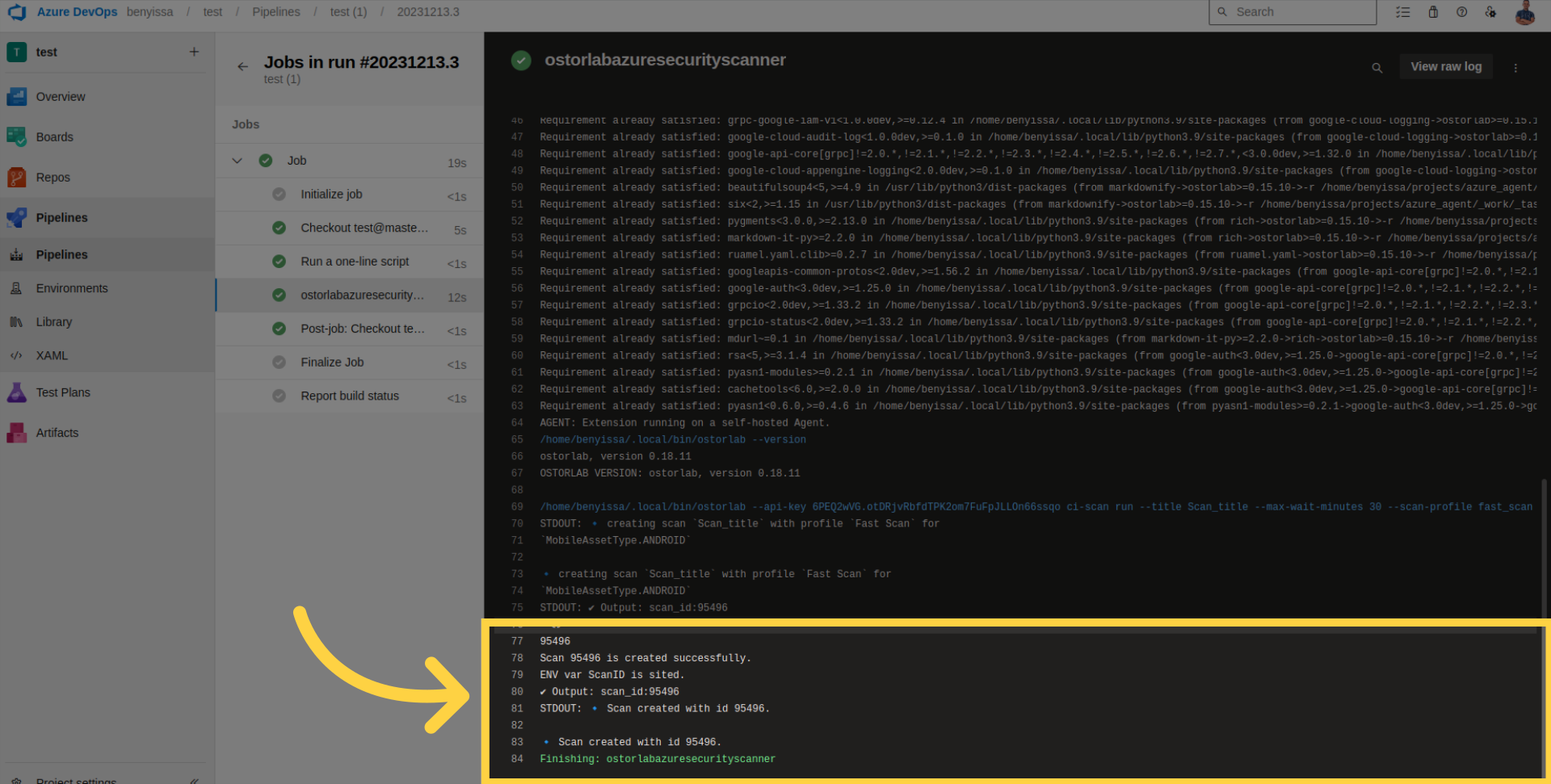
Task: Open the benyissa organization breadcrumb link
Action: tap(149, 12)
